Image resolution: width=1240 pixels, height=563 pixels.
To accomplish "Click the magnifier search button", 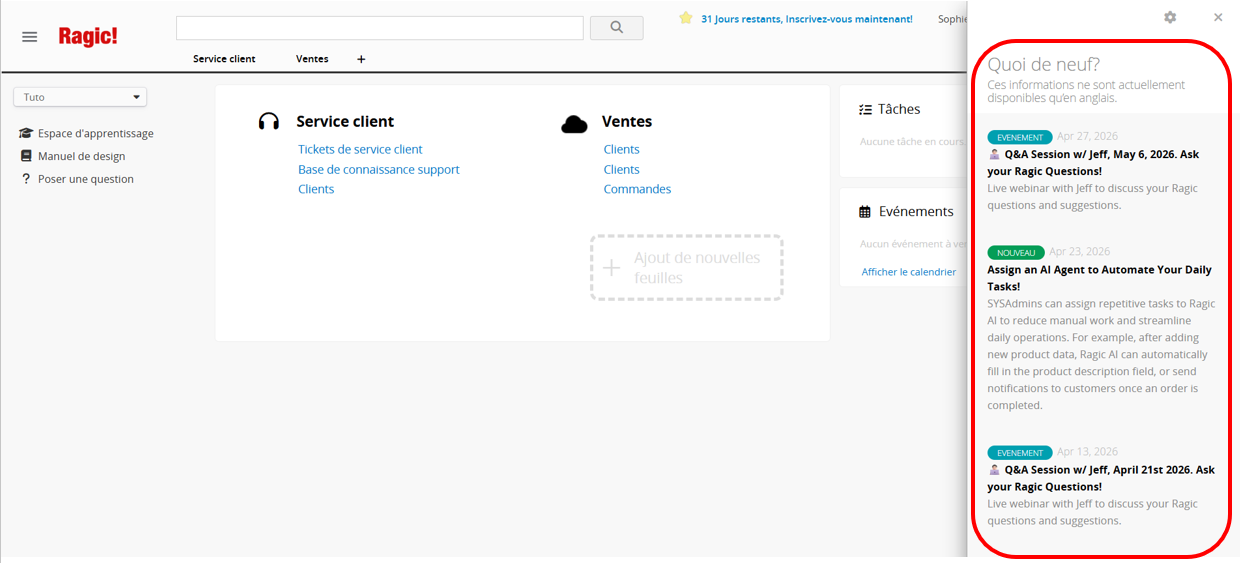I will [x=616, y=28].
